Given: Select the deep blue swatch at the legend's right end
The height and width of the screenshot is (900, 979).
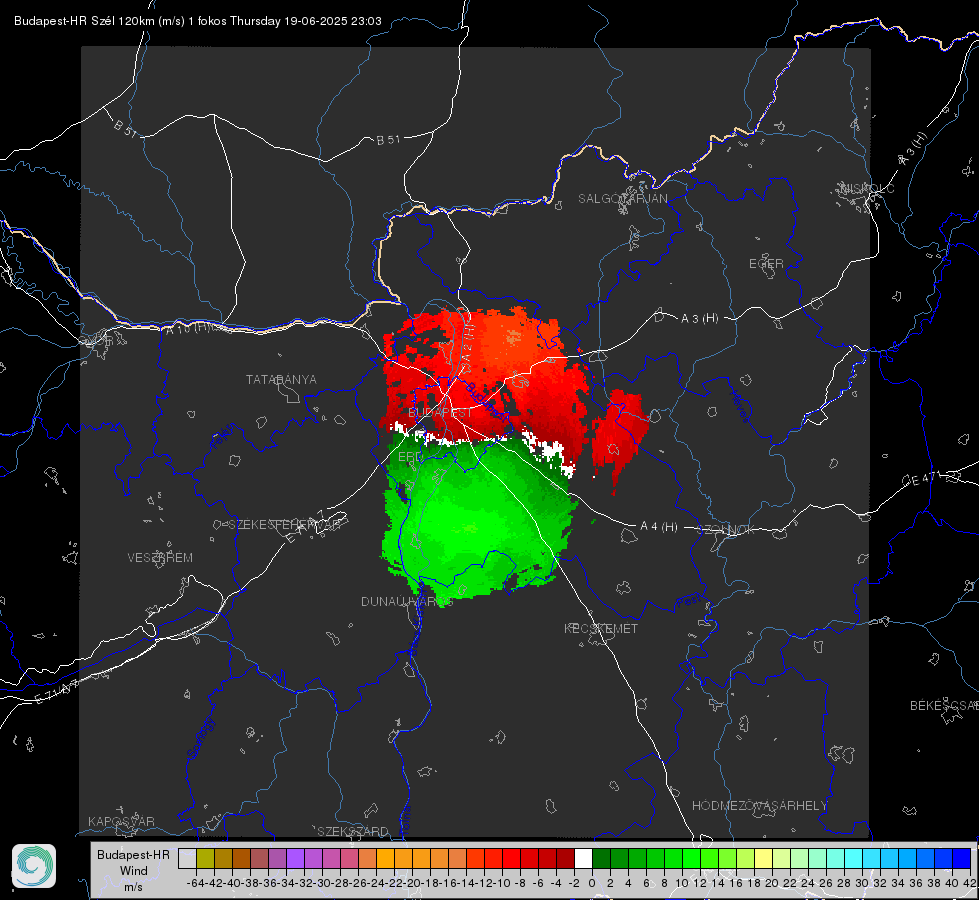Looking at the screenshot, I should (x=962, y=858).
